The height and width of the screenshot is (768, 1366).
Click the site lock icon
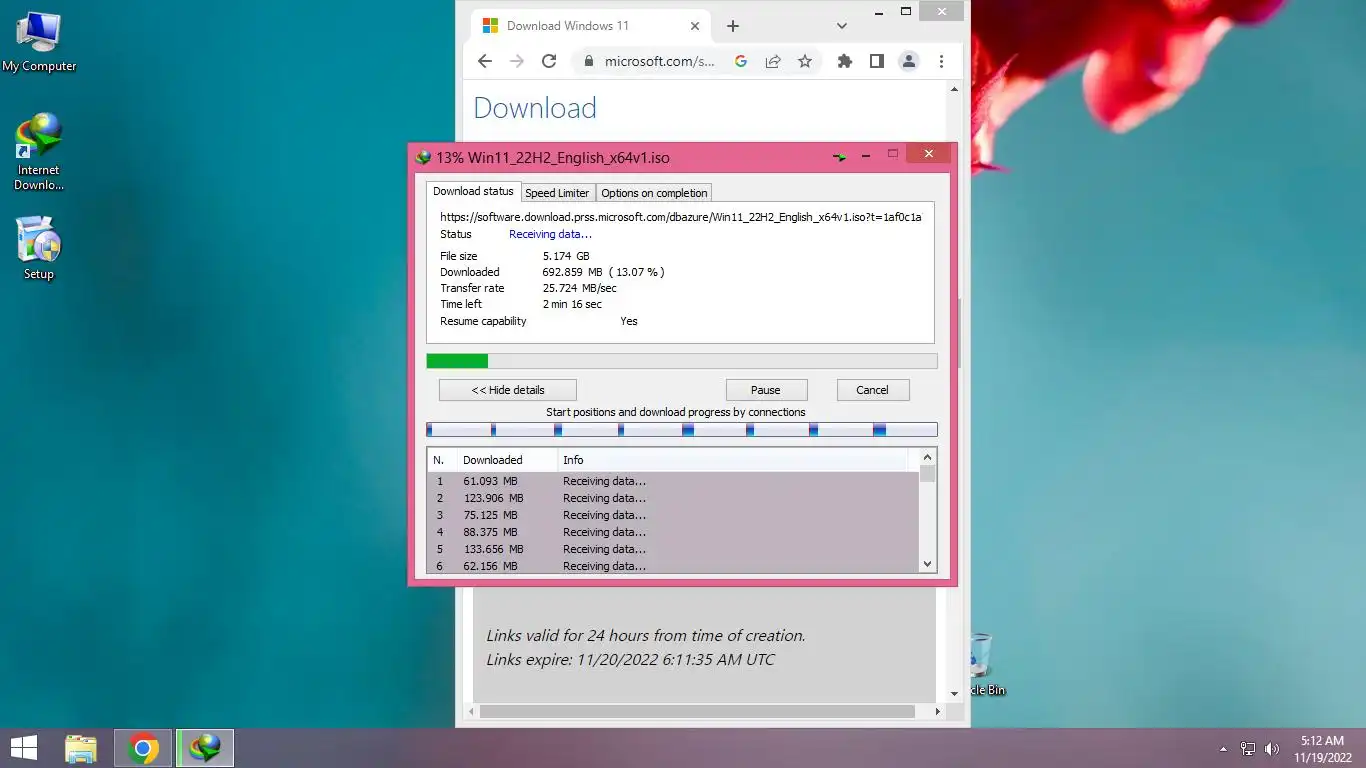point(589,61)
